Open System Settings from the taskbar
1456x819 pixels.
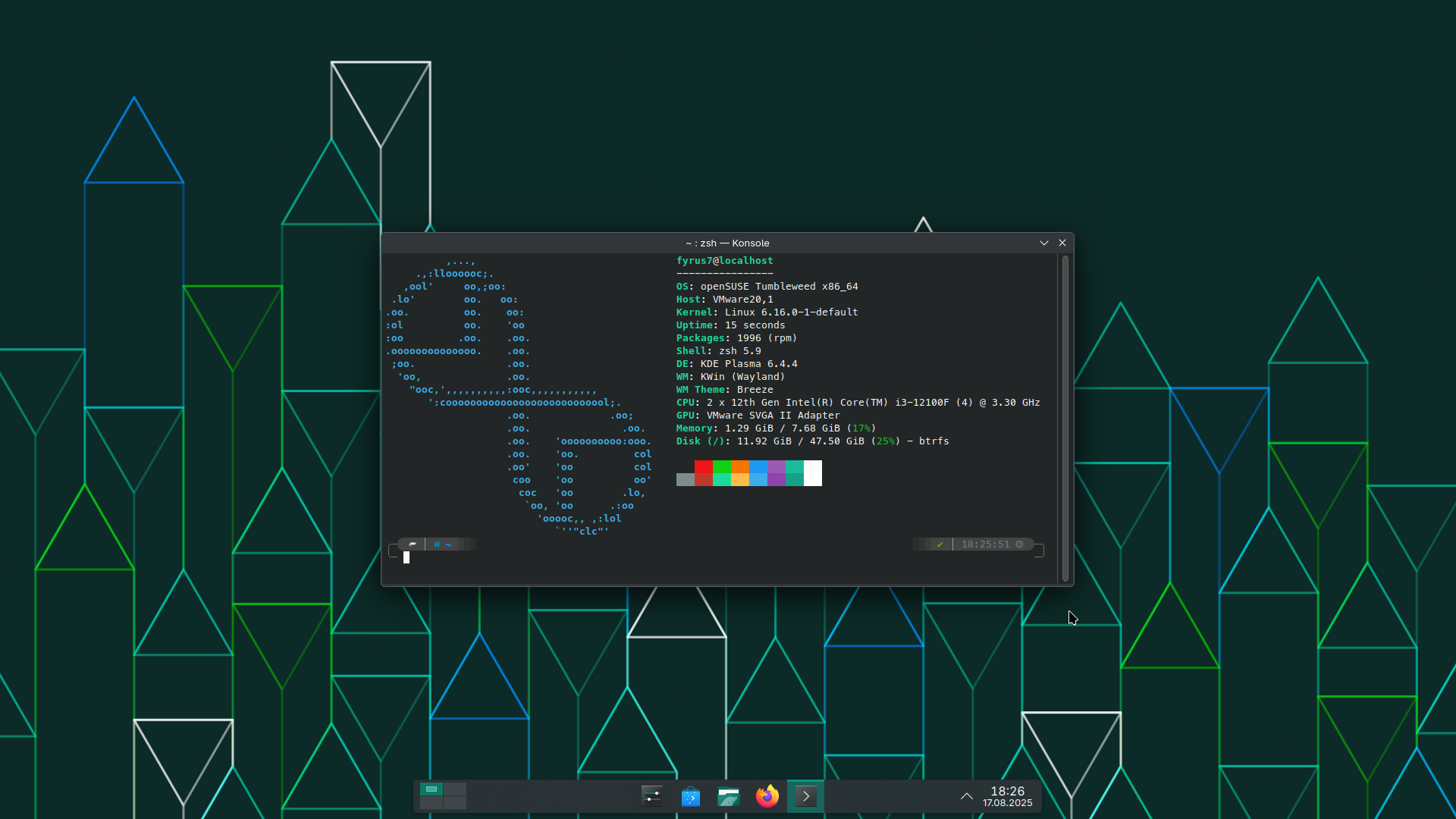652,796
